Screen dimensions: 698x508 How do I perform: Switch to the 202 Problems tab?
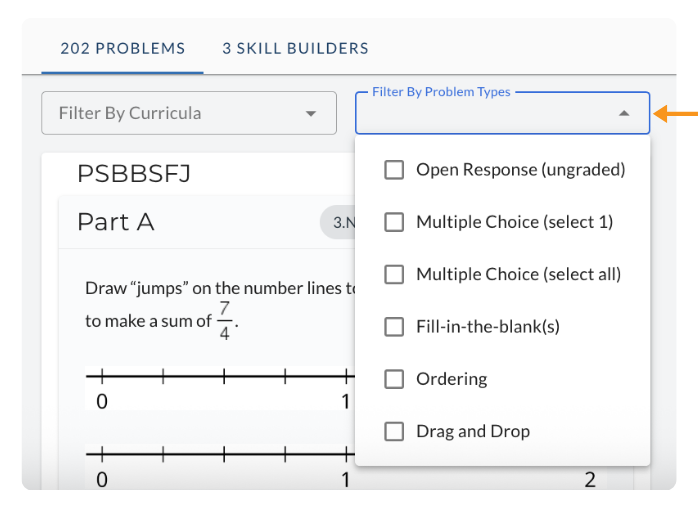coord(122,48)
